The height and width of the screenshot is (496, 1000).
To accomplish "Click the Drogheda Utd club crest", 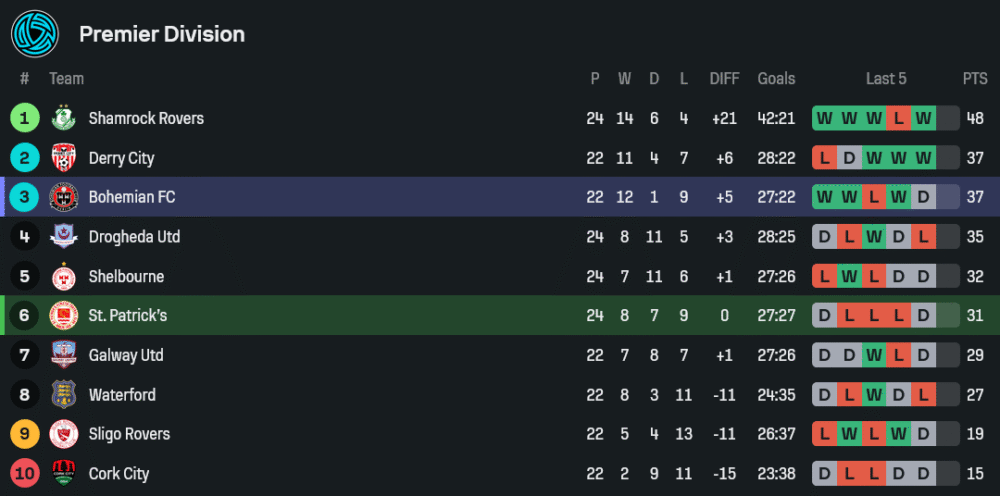I will point(64,237).
